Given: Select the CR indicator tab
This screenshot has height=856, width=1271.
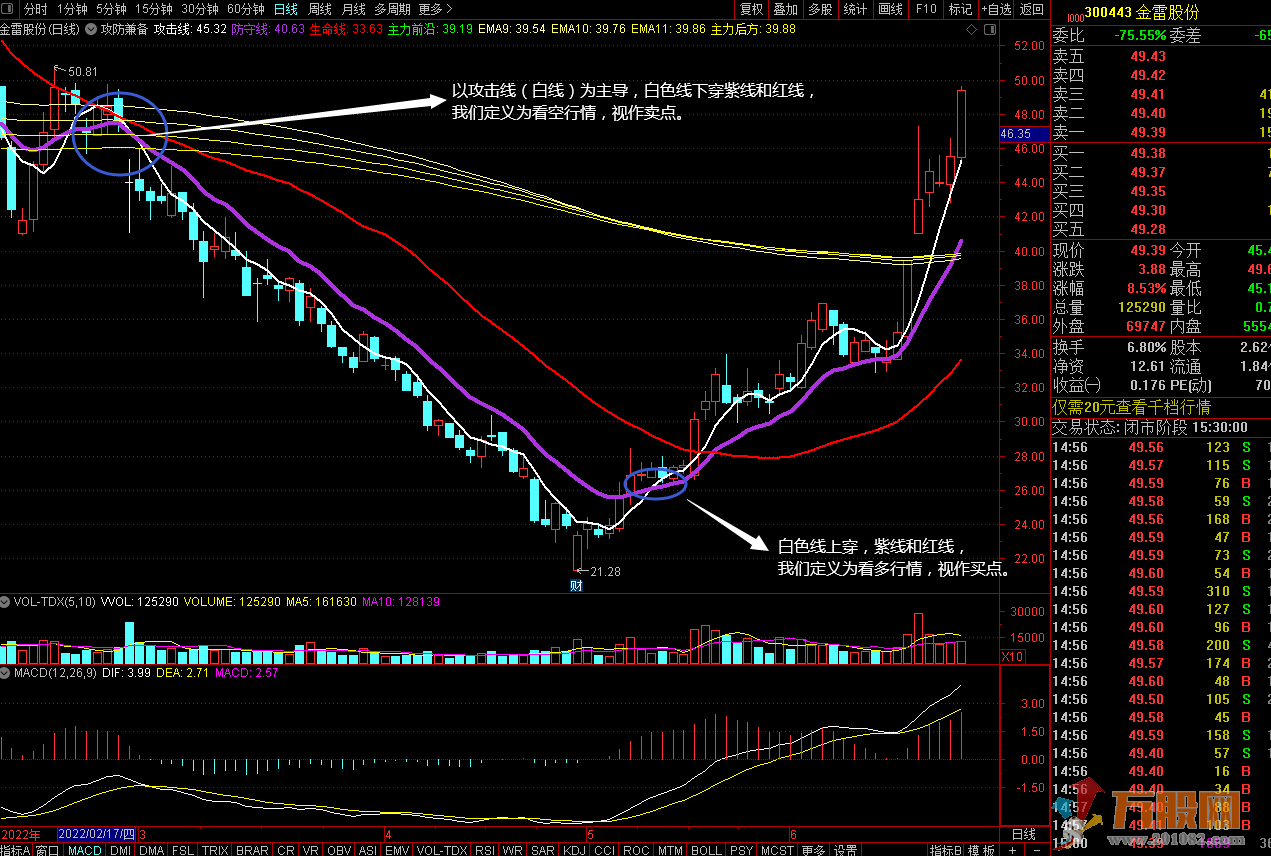Looking at the screenshot, I should [x=286, y=850].
